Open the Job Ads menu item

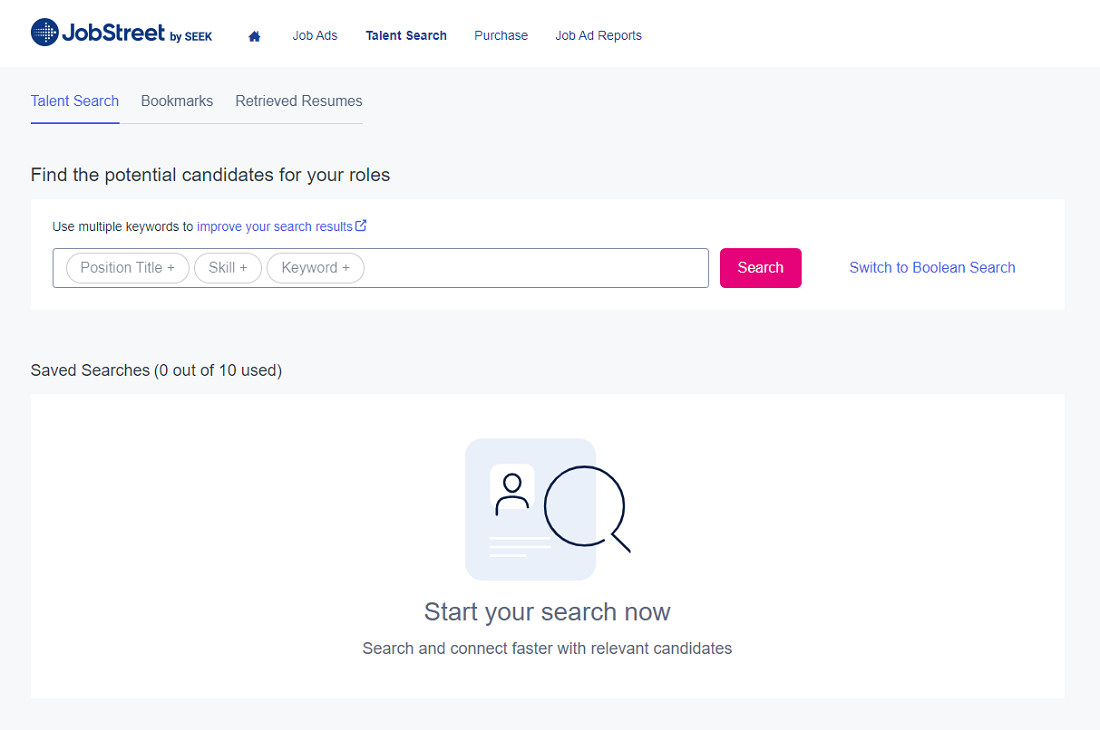click(315, 36)
